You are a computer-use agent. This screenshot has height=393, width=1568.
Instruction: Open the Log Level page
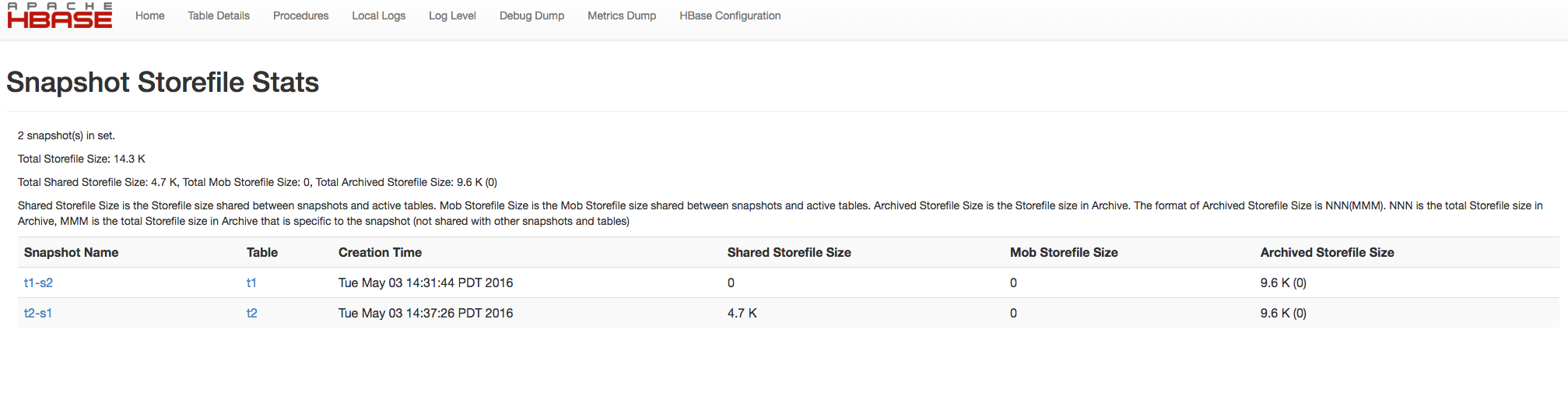452,16
